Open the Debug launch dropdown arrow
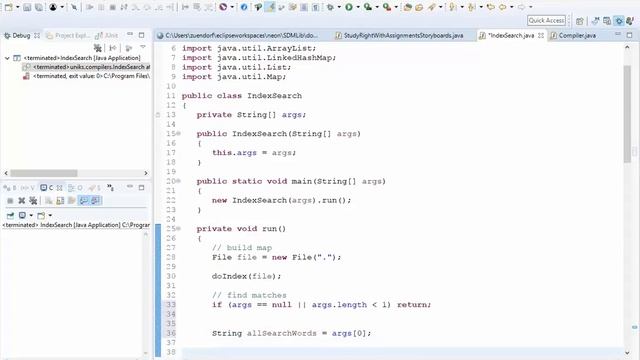The width and height of the screenshot is (640, 360). 339,7
